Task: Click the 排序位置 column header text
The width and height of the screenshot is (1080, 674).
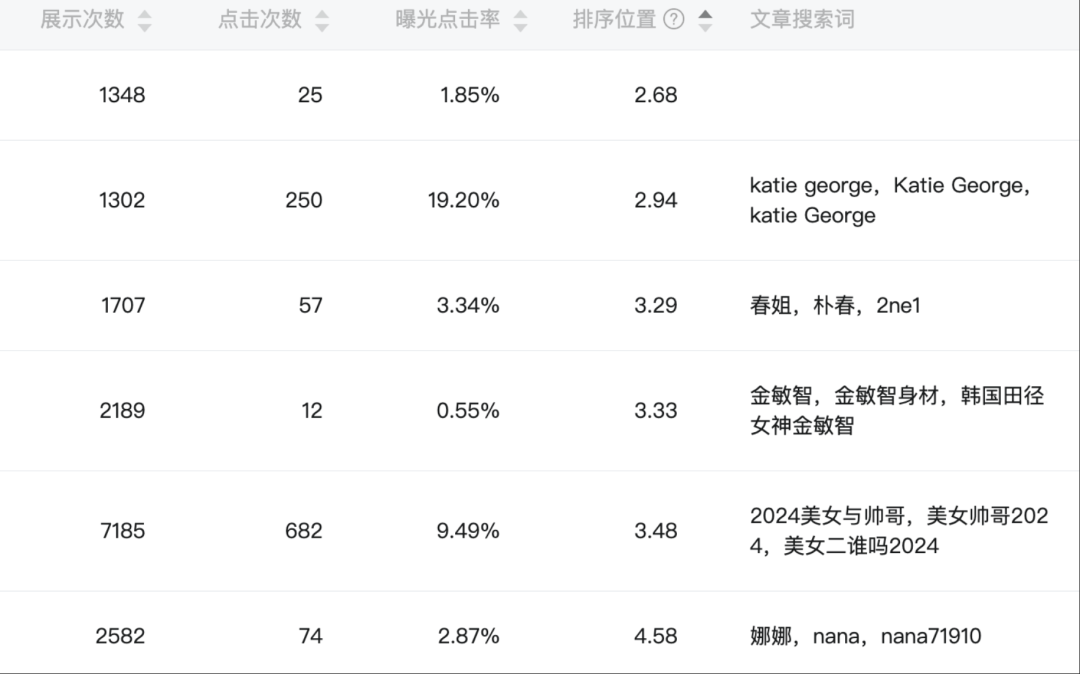Action: point(614,20)
